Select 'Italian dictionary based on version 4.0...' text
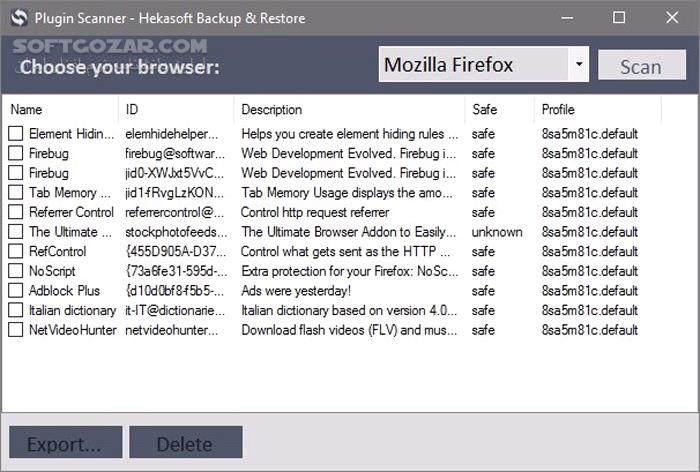The width and height of the screenshot is (700, 472). click(x=349, y=310)
